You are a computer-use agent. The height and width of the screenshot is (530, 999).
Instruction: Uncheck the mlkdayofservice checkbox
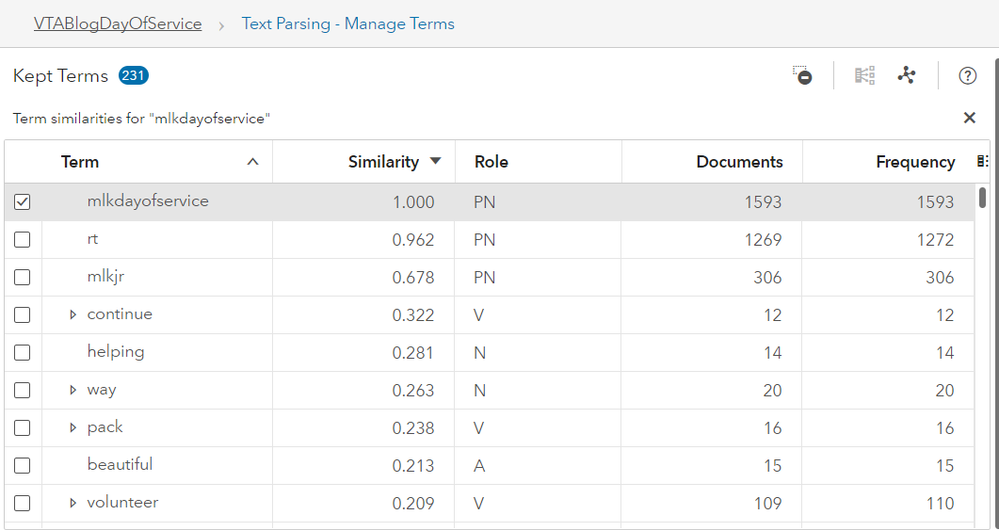(22, 202)
